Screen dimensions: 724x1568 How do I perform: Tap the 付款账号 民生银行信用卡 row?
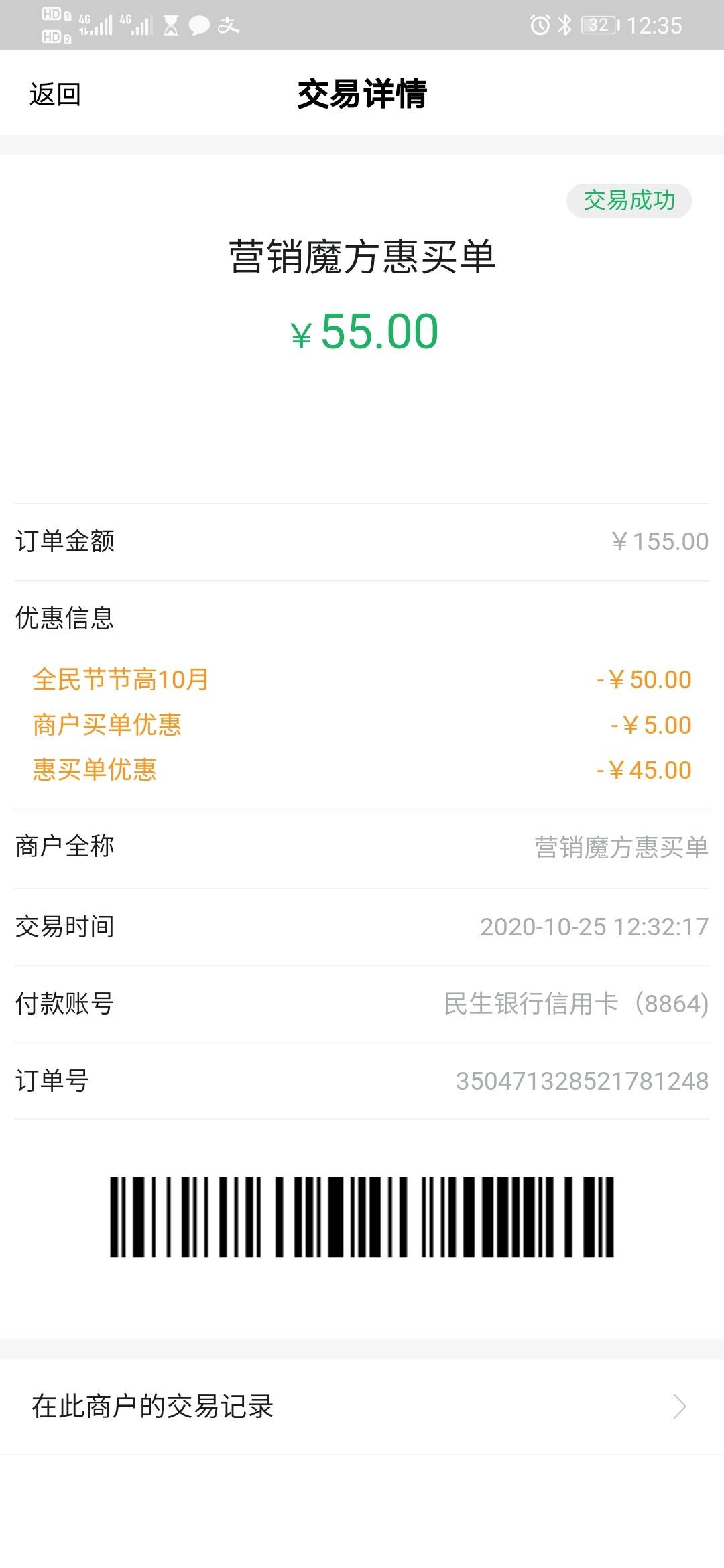click(x=362, y=1004)
